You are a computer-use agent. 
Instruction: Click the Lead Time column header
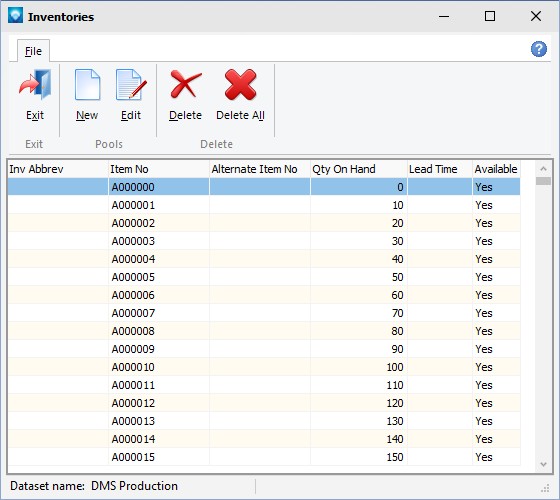[x=440, y=169]
